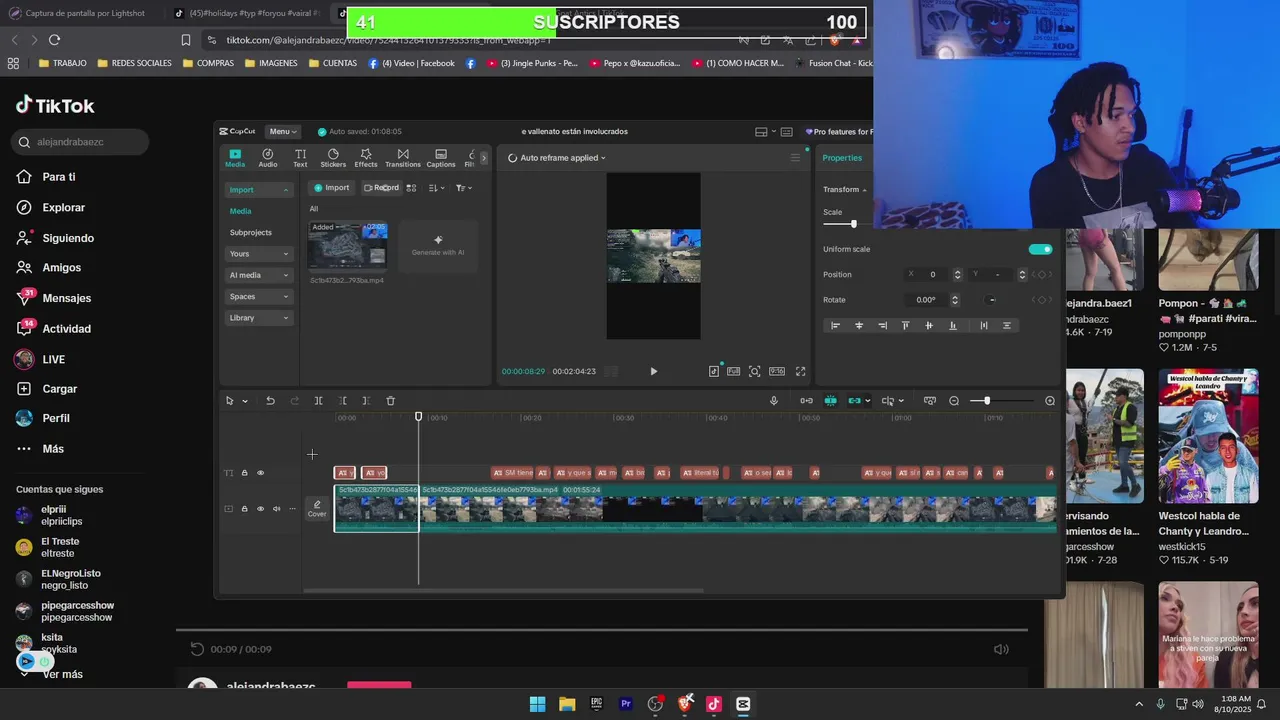The height and width of the screenshot is (720, 1280).
Task: Open the Transitions tab
Action: (x=403, y=158)
